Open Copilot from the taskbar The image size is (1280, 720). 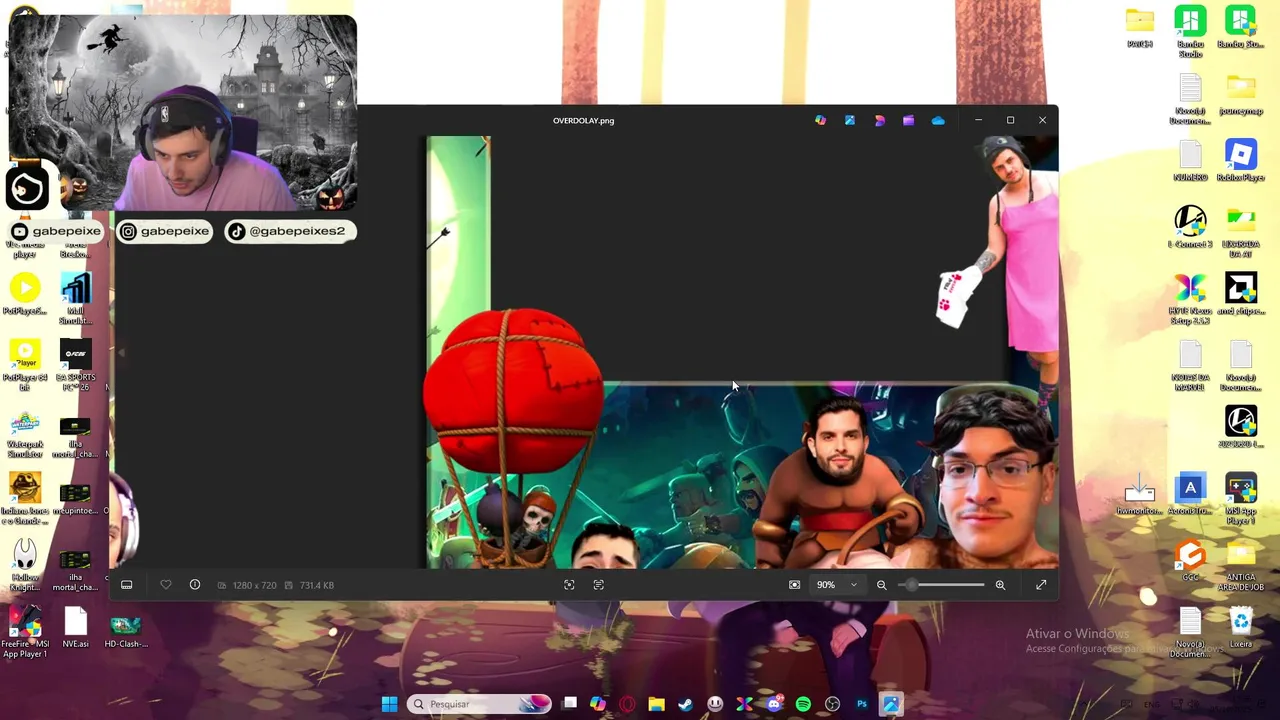coord(598,704)
